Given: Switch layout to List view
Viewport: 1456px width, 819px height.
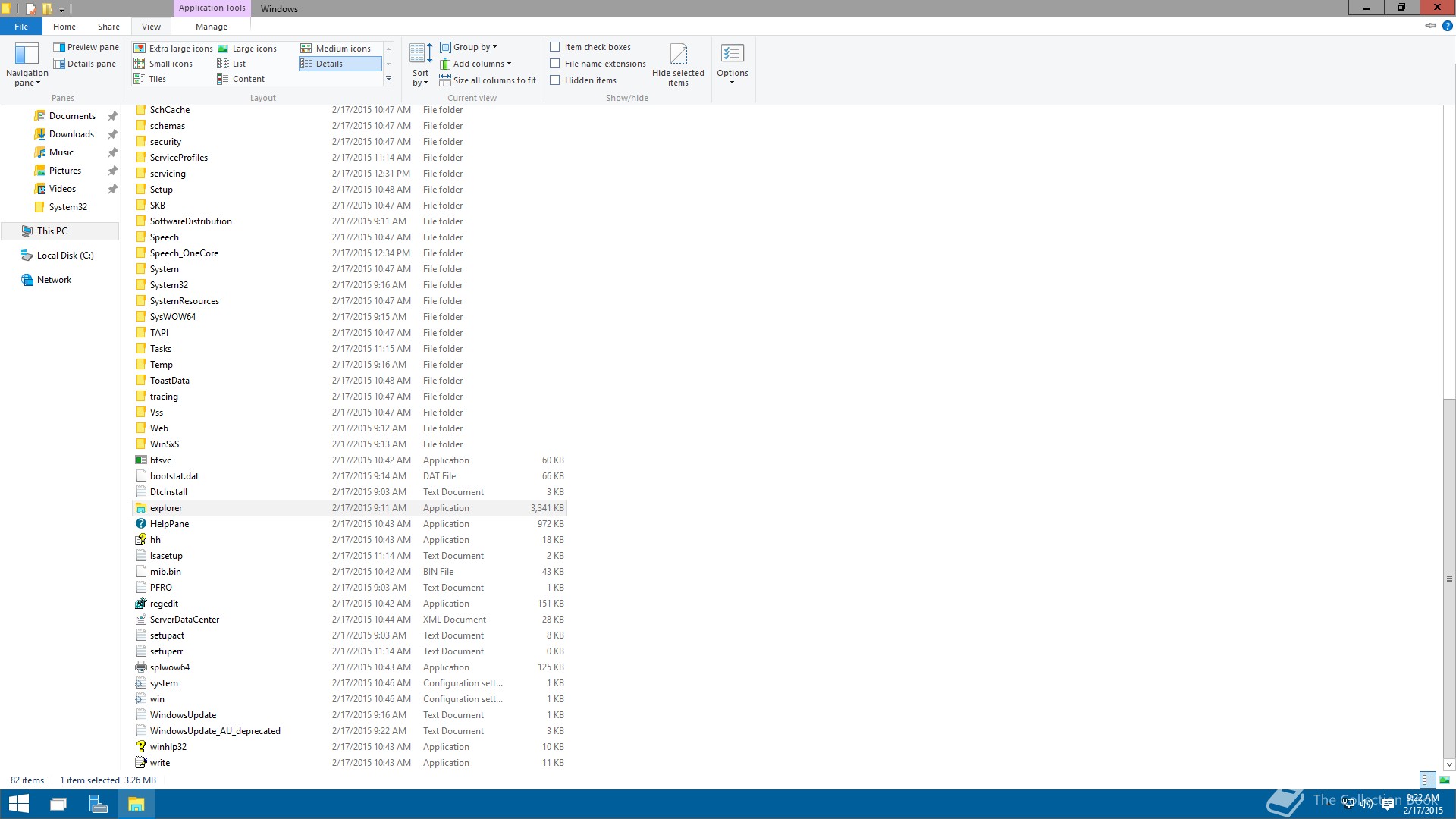Looking at the screenshot, I should click(231, 64).
